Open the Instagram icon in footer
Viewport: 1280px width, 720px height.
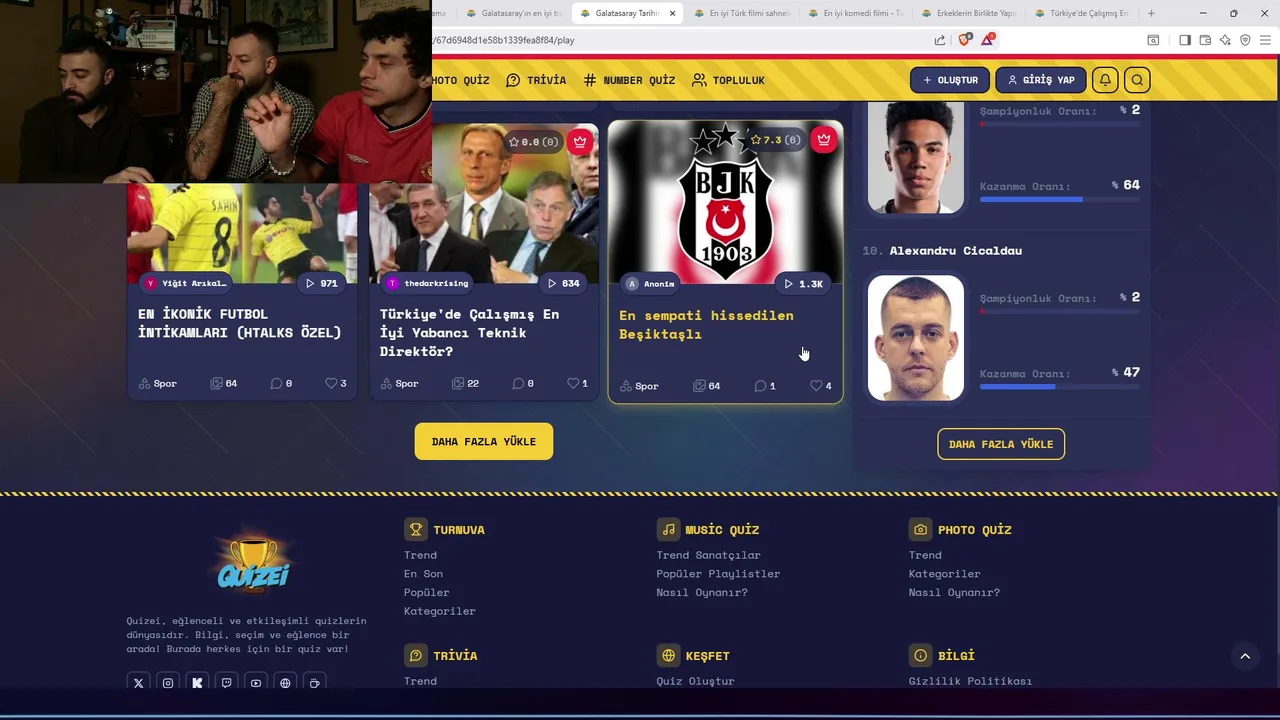pos(168,683)
